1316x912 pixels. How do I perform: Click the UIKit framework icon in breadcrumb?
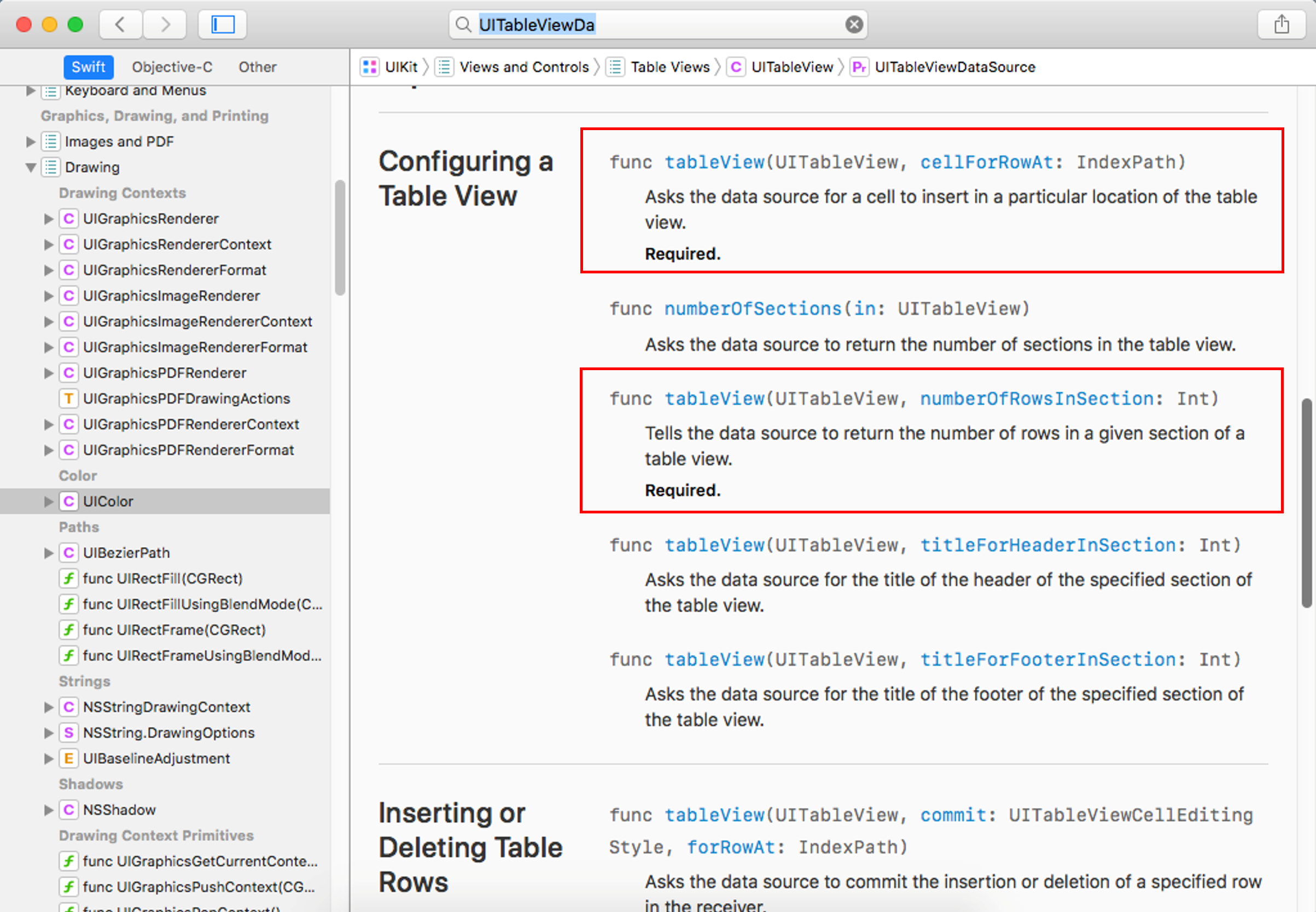click(x=370, y=67)
